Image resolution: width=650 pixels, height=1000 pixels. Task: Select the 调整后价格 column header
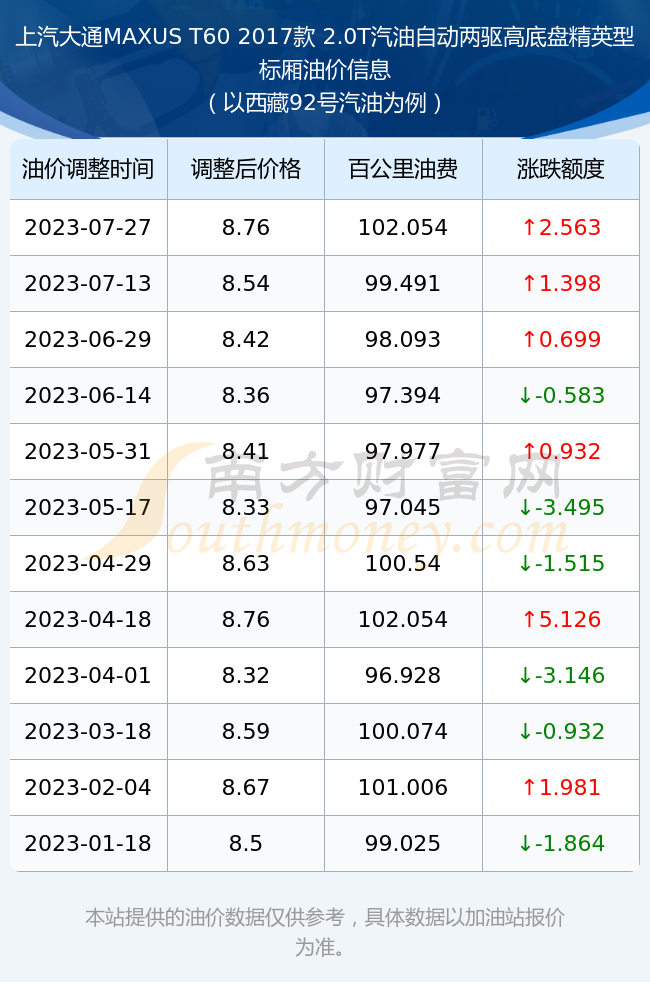(x=246, y=169)
